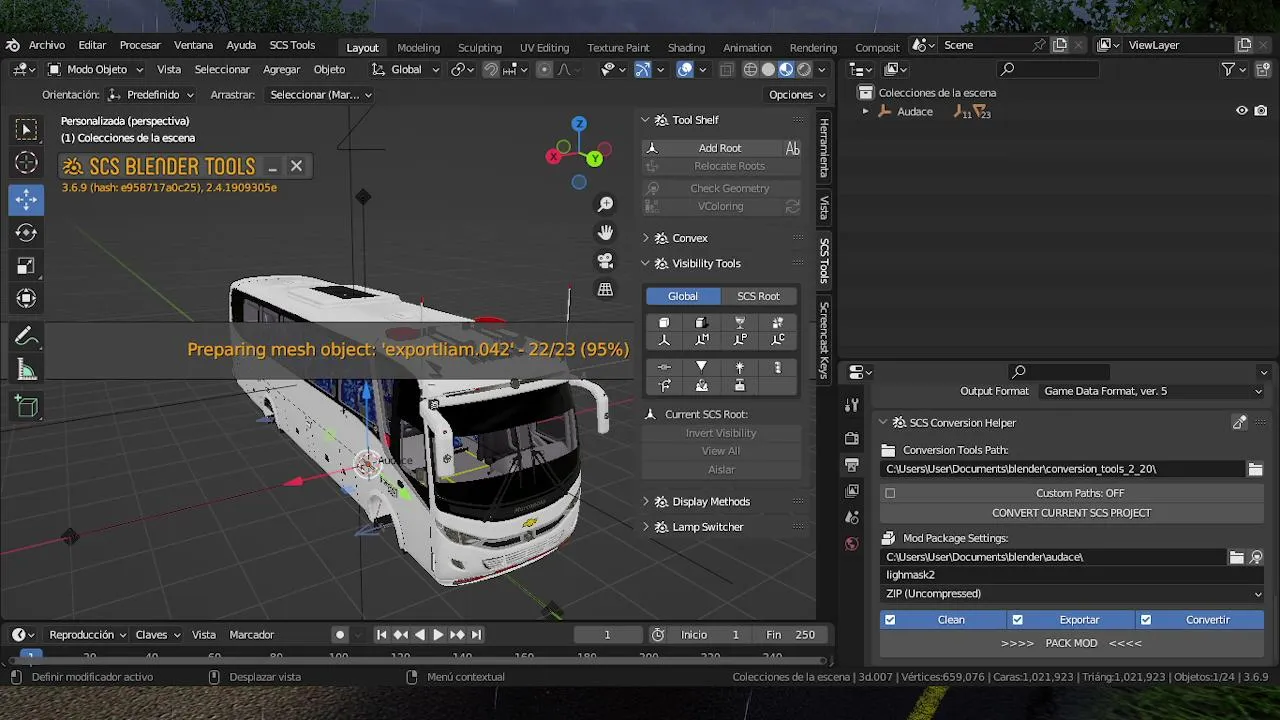1280x720 pixels.
Task: Toggle snapping magnet in viewport header
Action: 491,69
